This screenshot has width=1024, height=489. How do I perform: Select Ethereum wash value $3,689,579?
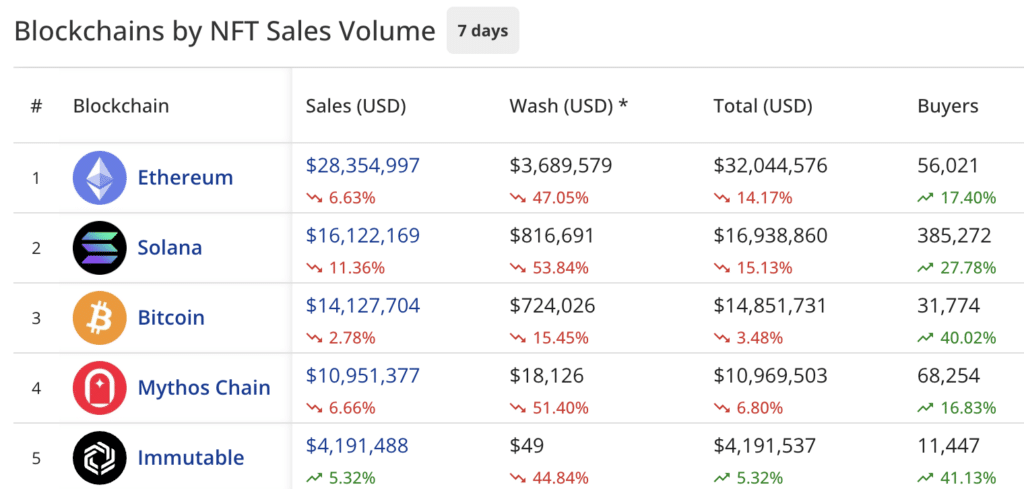pyautogui.click(x=560, y=166)
